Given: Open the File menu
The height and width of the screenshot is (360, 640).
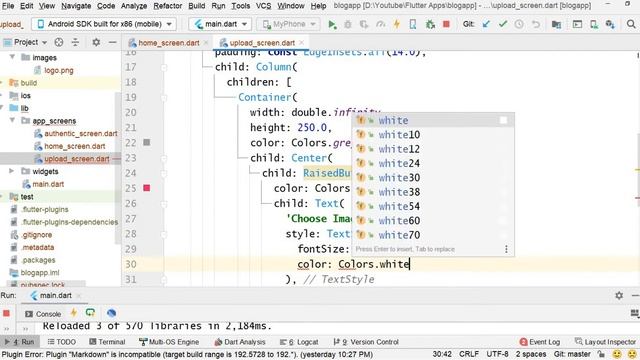Looking at the screenshot, I should point(8,6).
